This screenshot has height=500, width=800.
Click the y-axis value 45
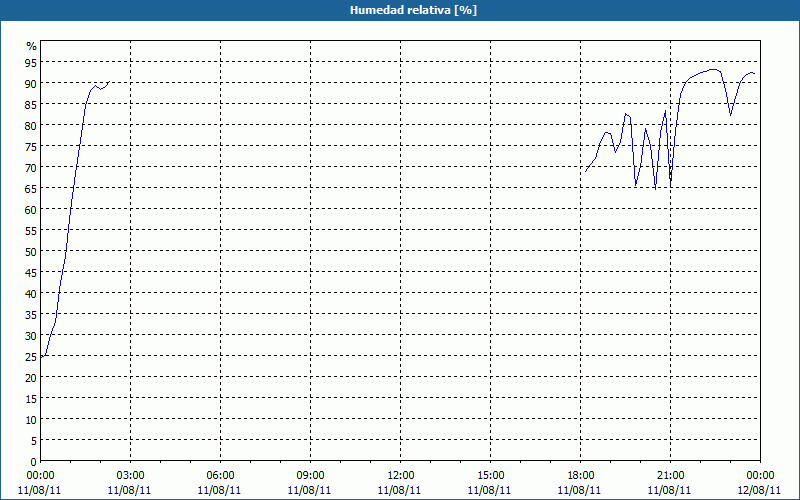coord(31,272)
